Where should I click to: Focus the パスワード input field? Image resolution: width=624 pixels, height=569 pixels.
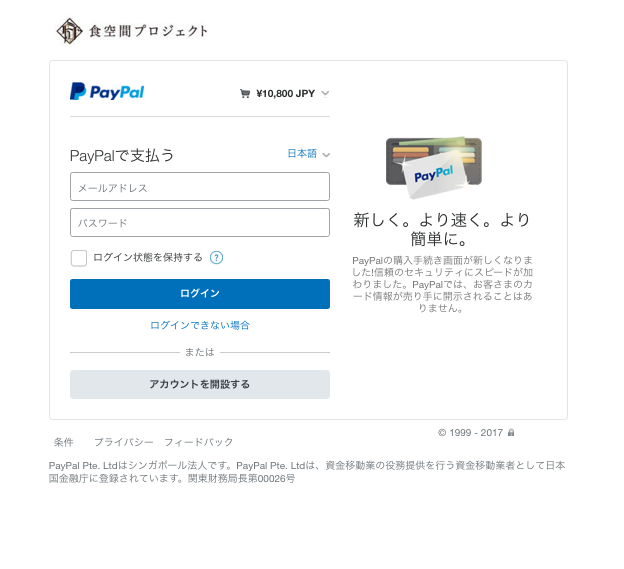200,222
